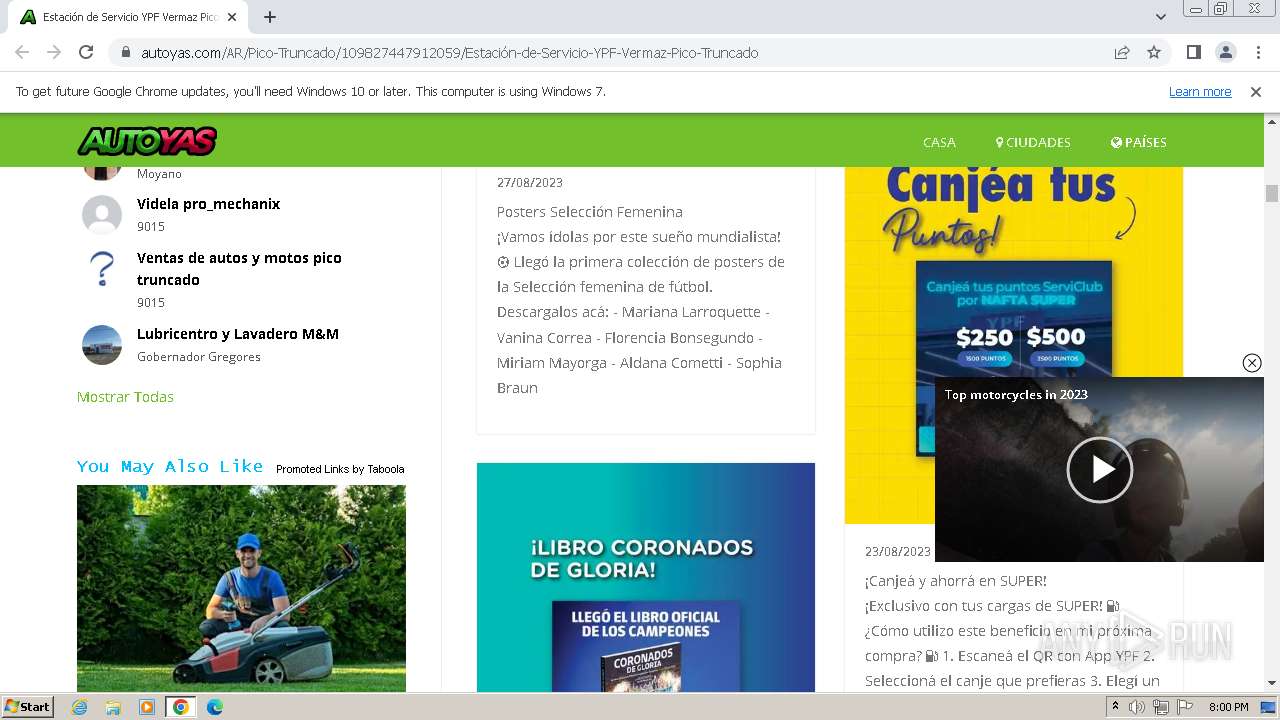Click the page vertical scrollbar thumb
The width and height of the screenshot is (1280, 720).
(1272, 193)
